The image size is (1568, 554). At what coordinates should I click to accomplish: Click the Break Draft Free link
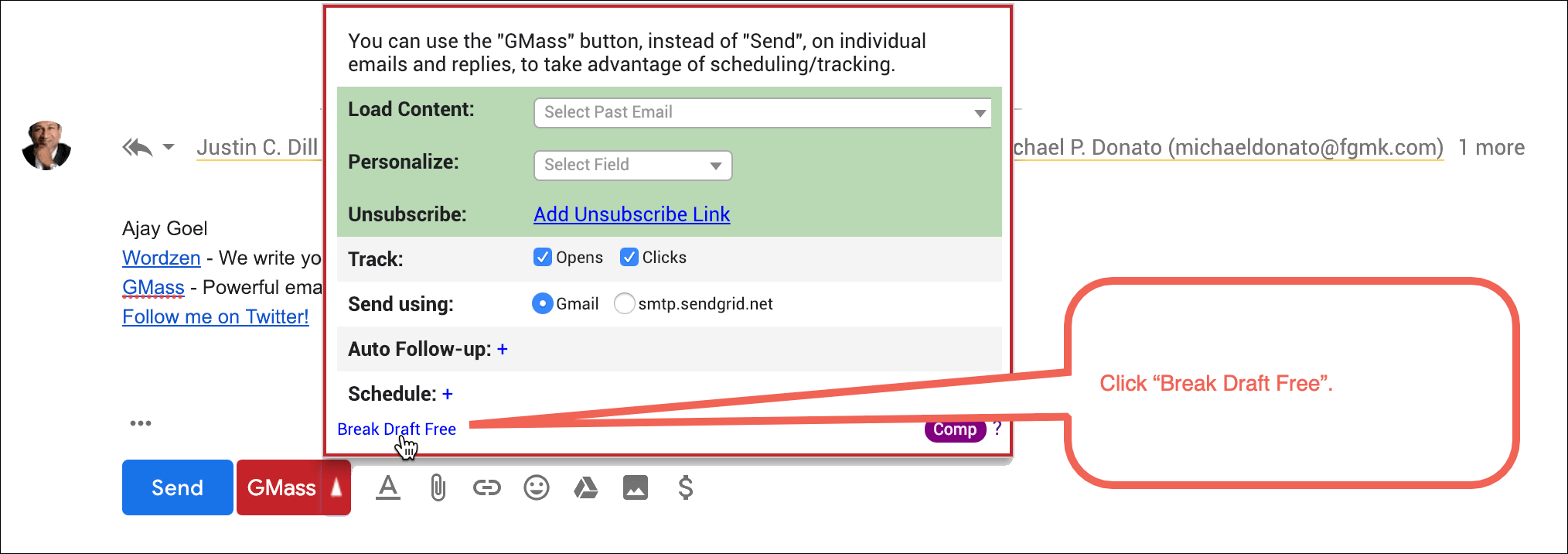397,429
